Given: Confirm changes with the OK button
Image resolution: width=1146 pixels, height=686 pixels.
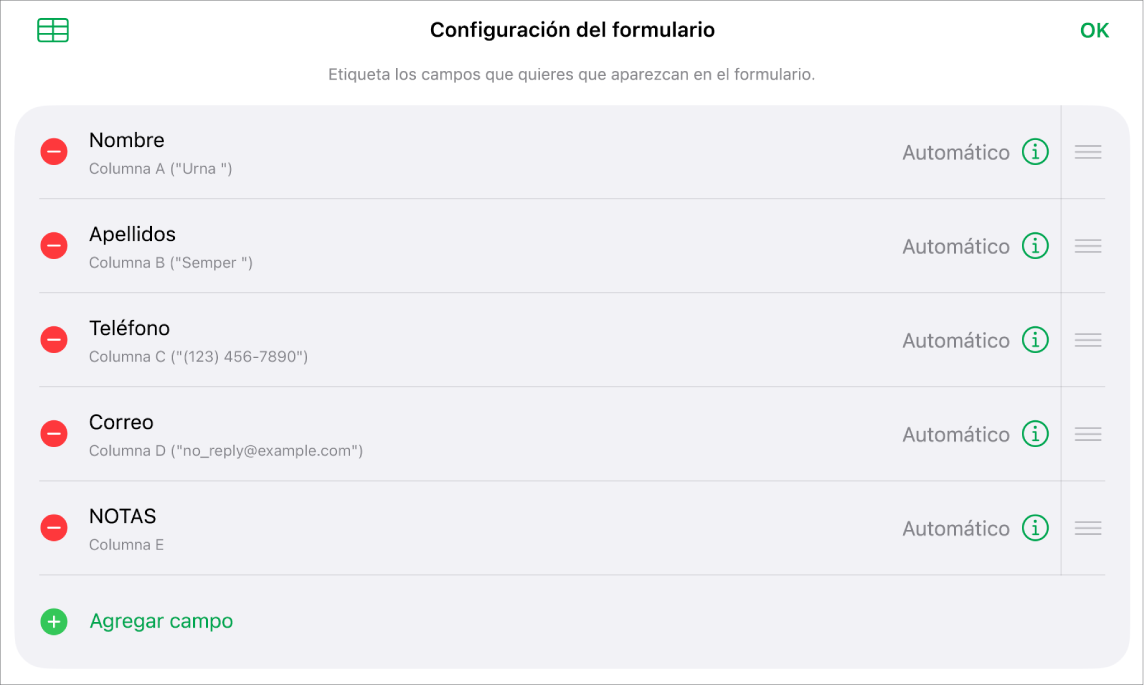Looking at the screenshot, I should point(1094,29).
